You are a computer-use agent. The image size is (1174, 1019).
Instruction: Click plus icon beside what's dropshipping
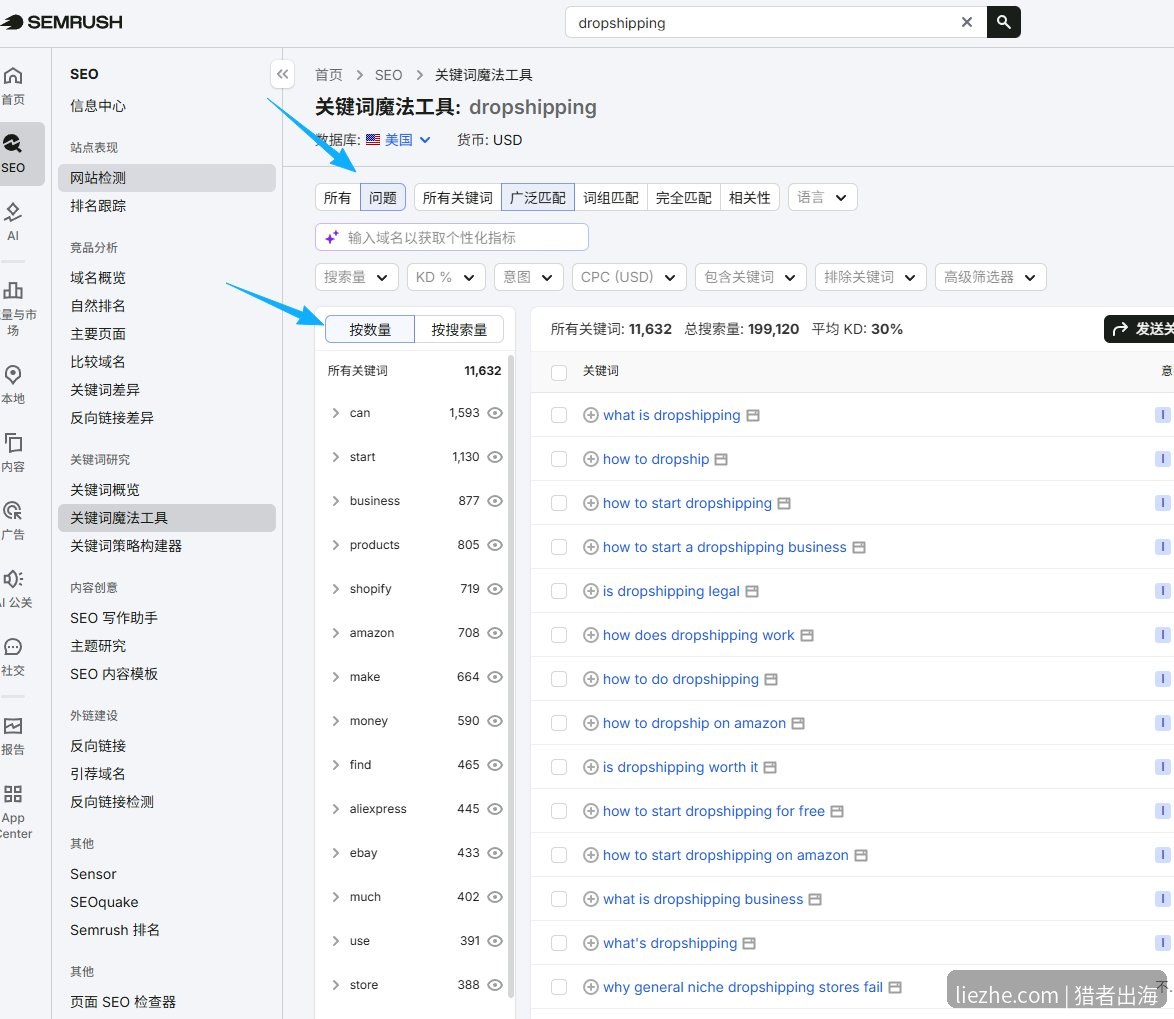click(x=591, y=943)
